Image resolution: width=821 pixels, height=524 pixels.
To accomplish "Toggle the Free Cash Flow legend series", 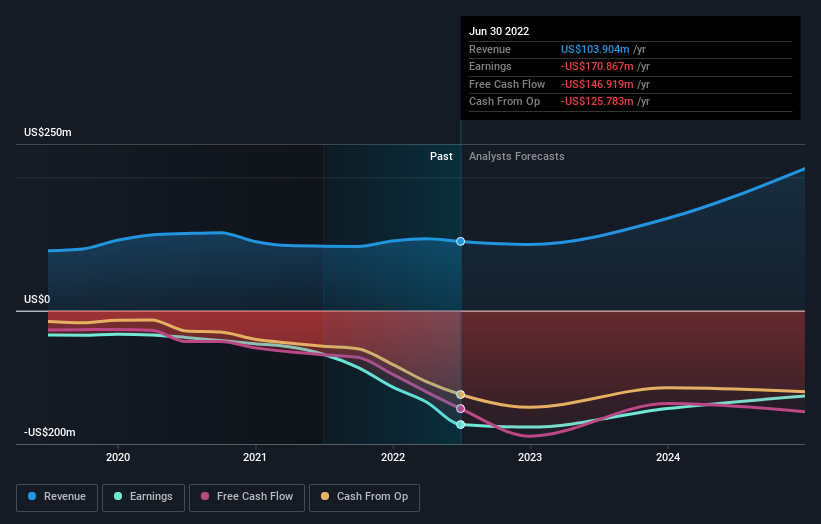I will click(x=247, y=497).
